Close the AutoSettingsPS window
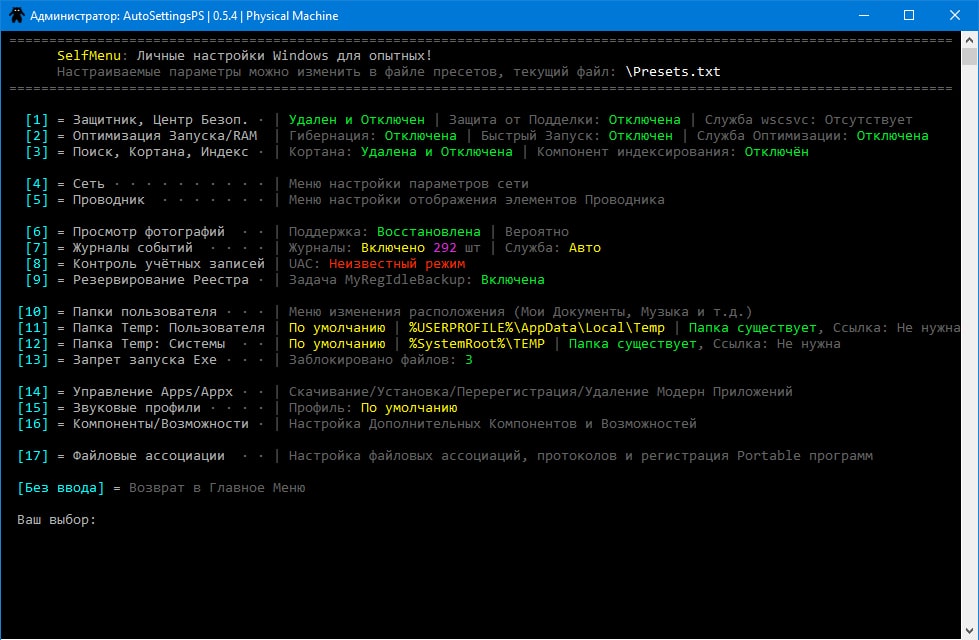The width and height of the screenshot is (979, 640). pos(954,16)
